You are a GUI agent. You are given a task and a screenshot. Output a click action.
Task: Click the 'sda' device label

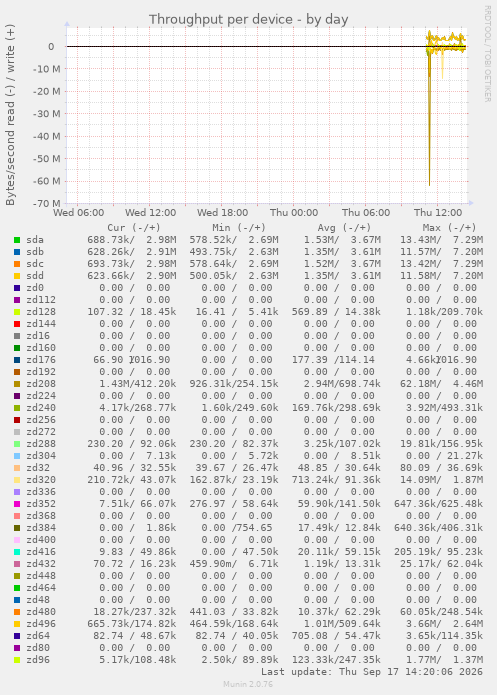[35, 240]
